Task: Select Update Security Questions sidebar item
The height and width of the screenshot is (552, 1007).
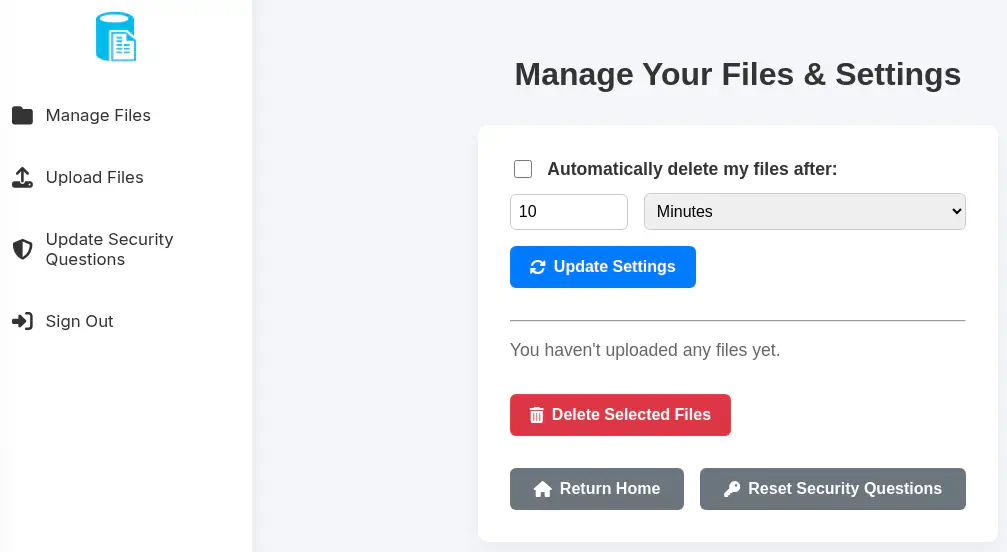Action: 109,249
